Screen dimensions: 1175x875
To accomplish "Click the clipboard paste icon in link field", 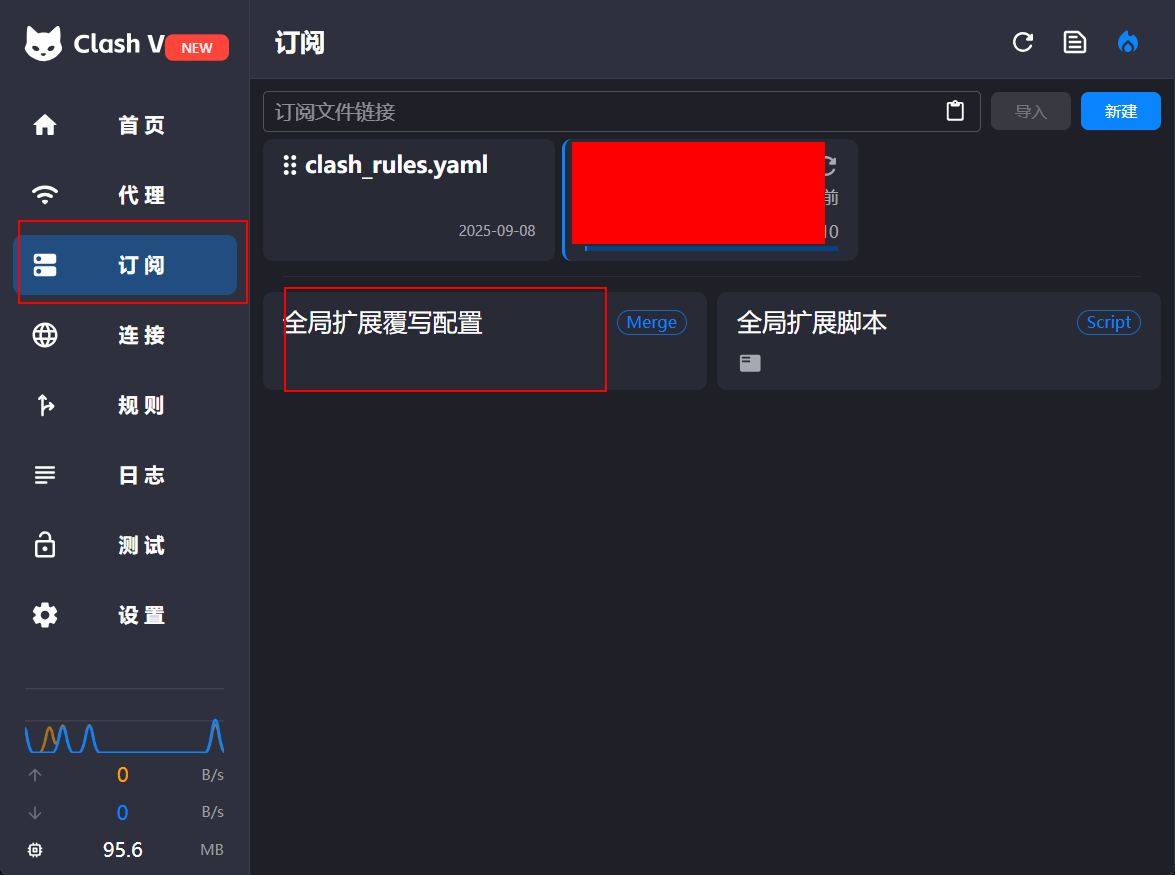I will click(955, 111).
